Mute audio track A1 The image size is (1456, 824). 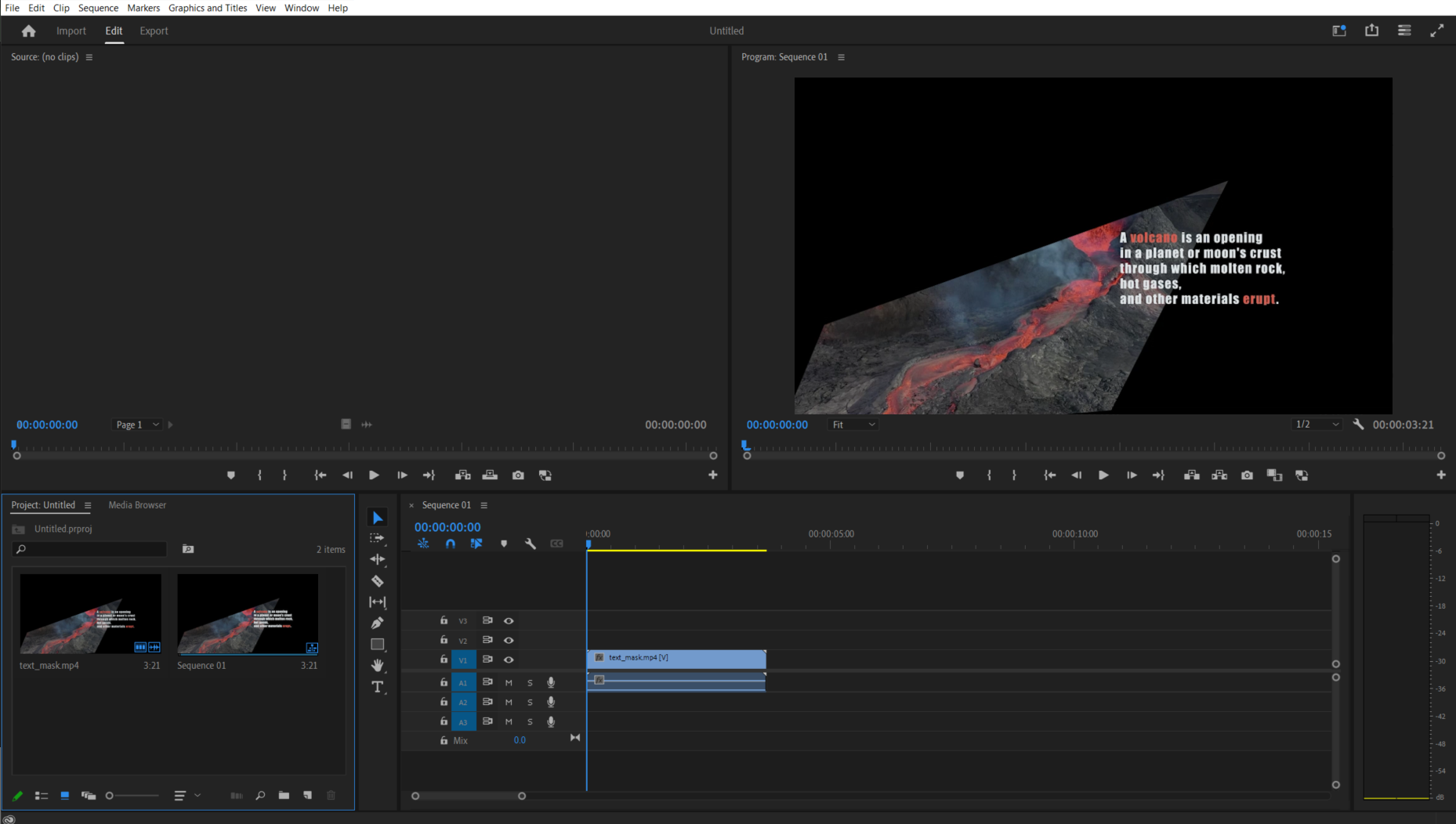[509, 682]
